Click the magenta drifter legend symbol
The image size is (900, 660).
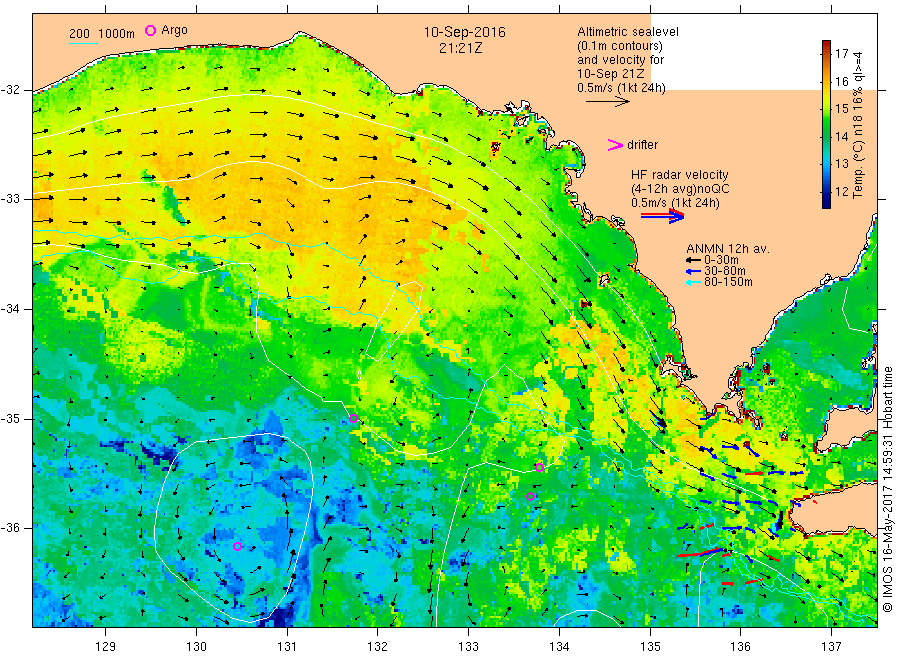(x=615, y=145)
